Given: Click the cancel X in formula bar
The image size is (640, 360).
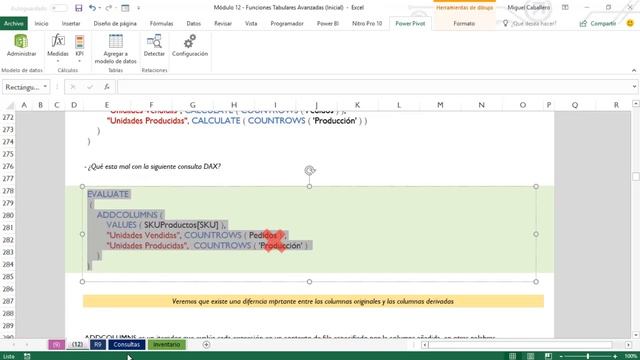Looking at the screenshot, I should click(73, 87).
